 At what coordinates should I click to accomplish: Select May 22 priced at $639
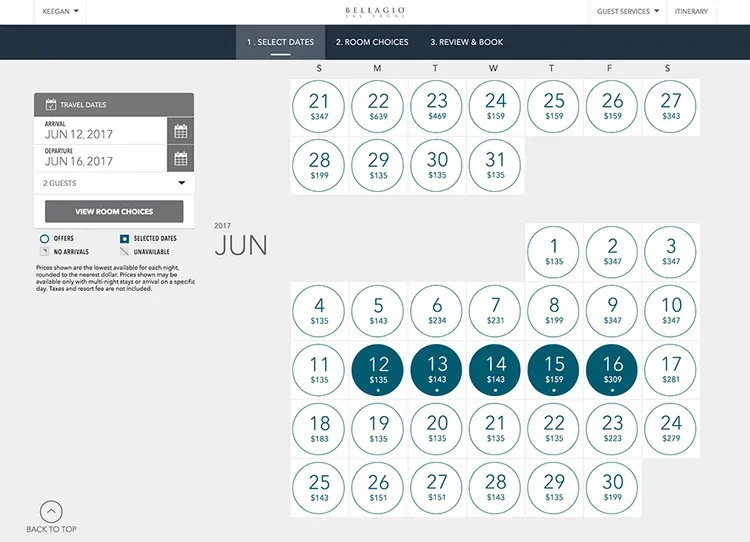coord(377,107)
